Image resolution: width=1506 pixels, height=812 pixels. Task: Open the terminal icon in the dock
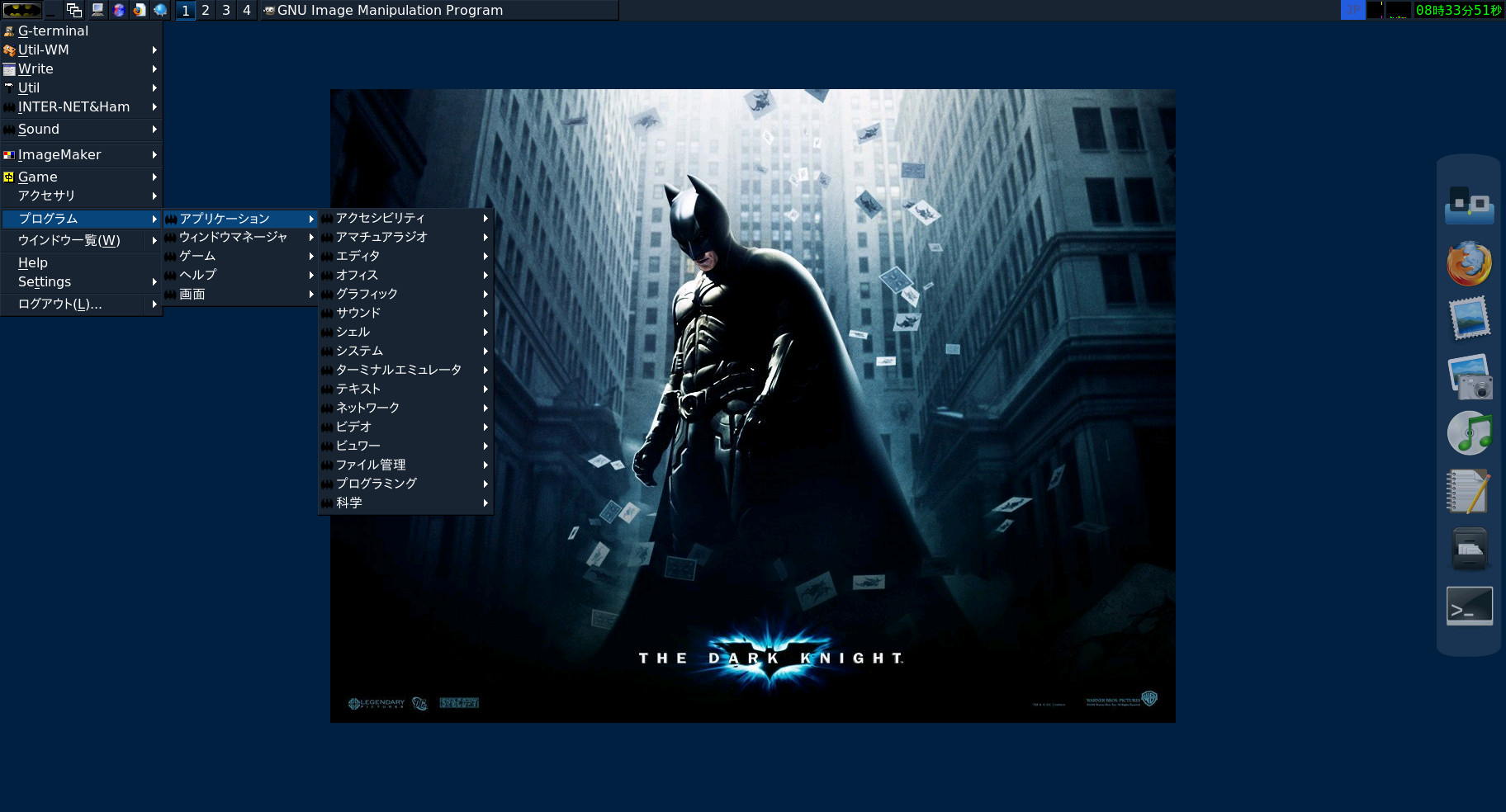[1469, 607]
